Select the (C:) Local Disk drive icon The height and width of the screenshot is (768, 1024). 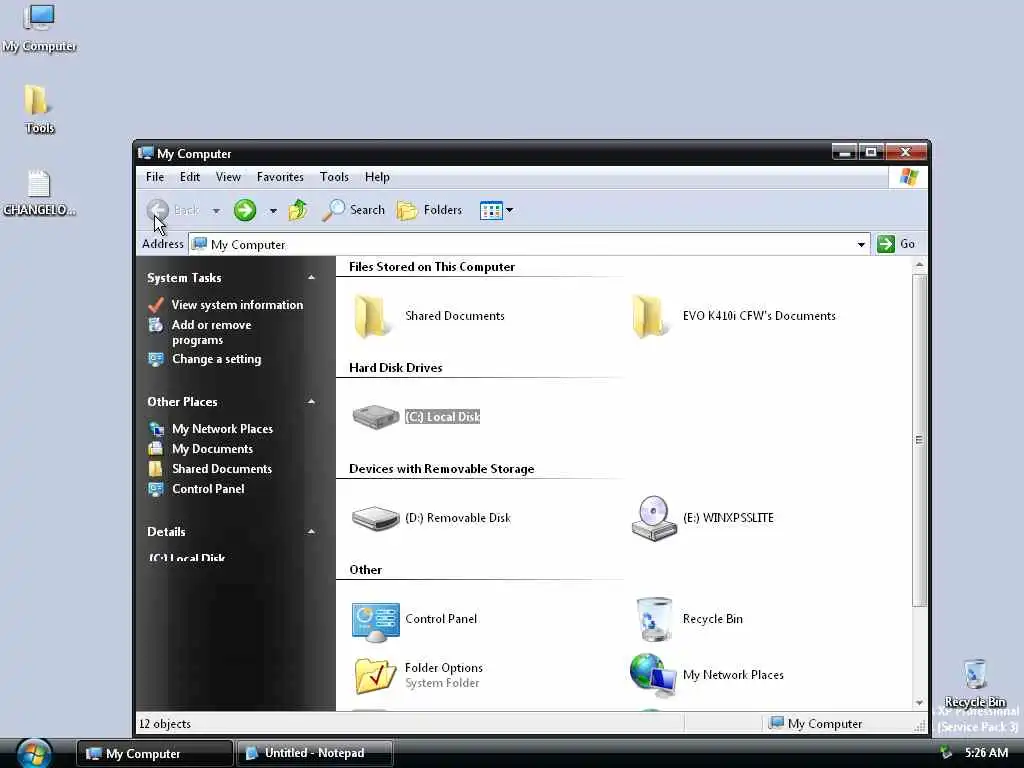point(376,417)
